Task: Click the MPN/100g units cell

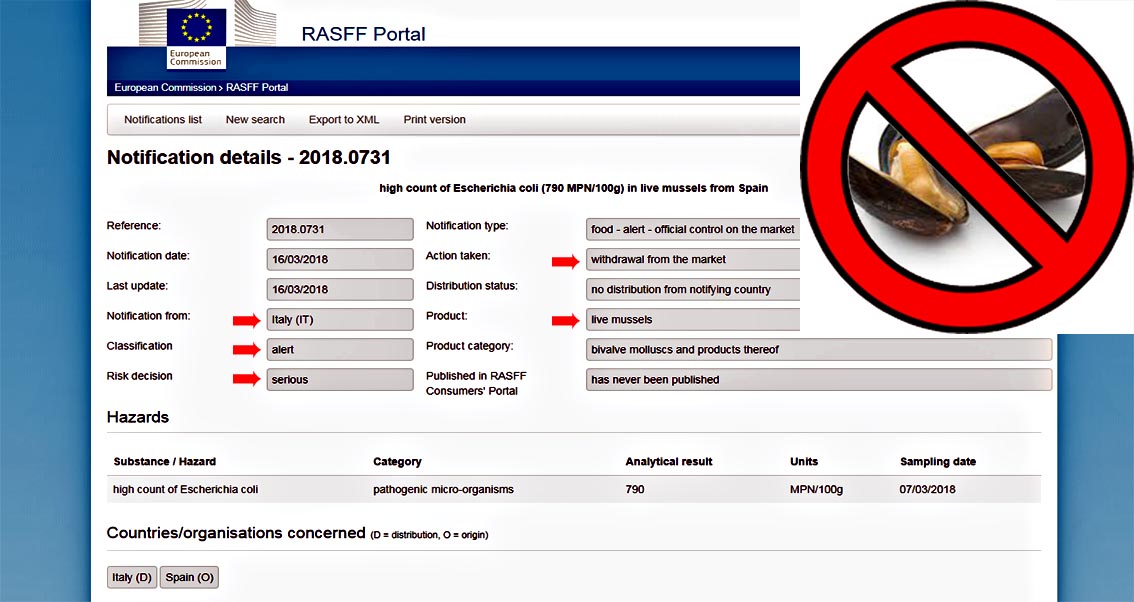Action: click(817, 490)
